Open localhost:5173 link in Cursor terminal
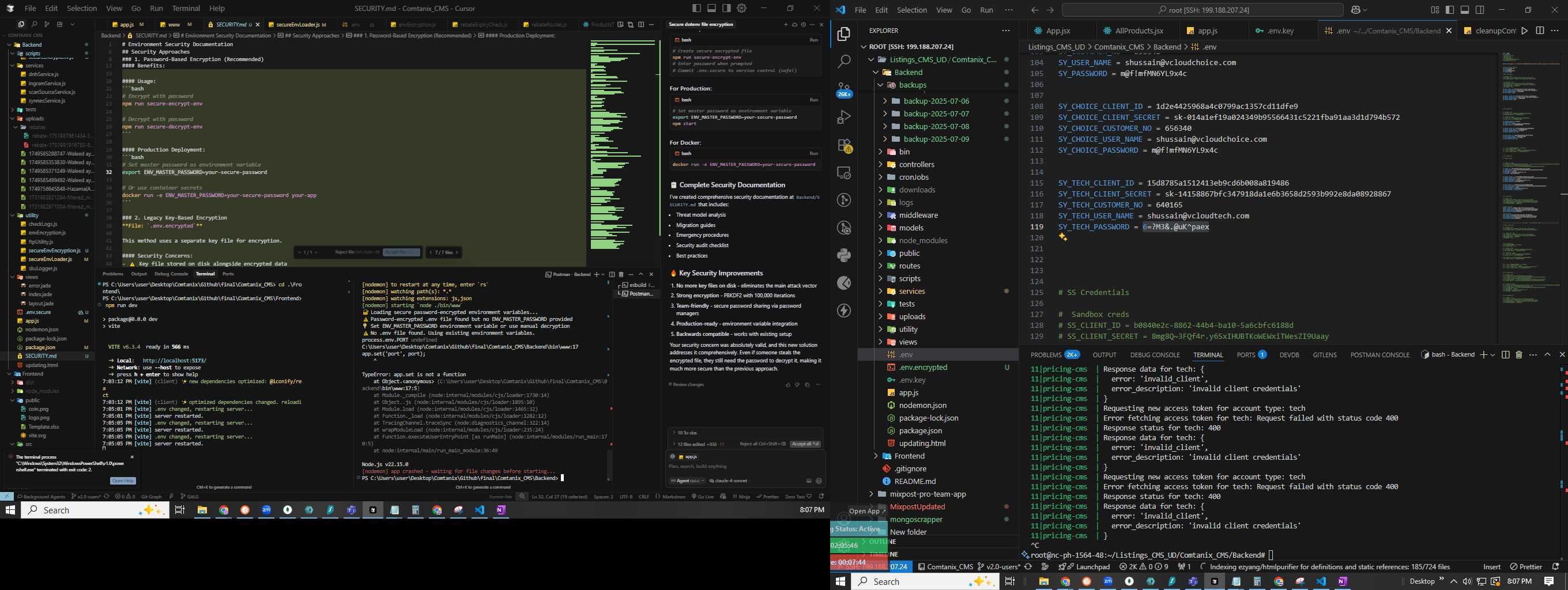 click(175, 361)
